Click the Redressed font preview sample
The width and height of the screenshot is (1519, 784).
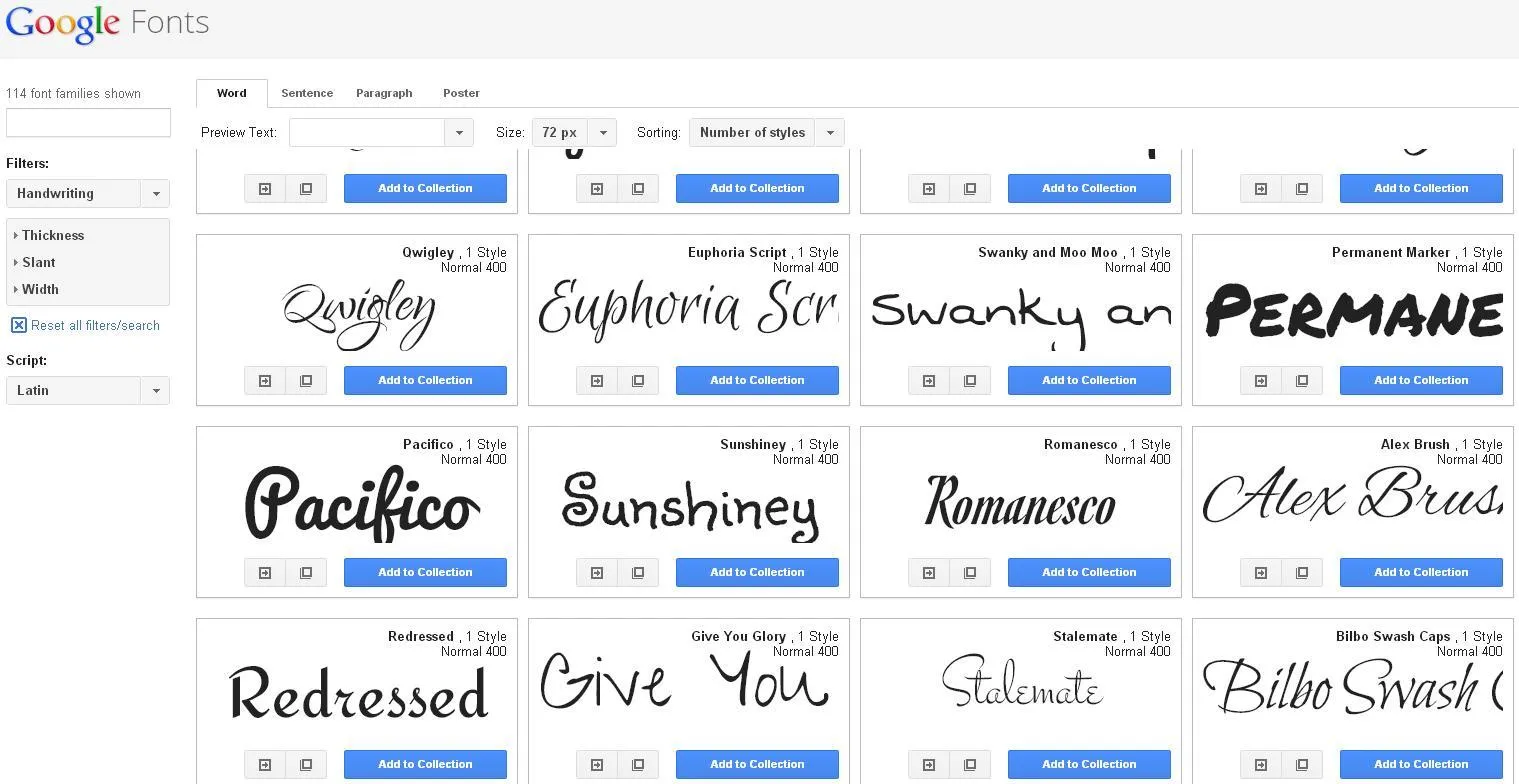point(358,693)
